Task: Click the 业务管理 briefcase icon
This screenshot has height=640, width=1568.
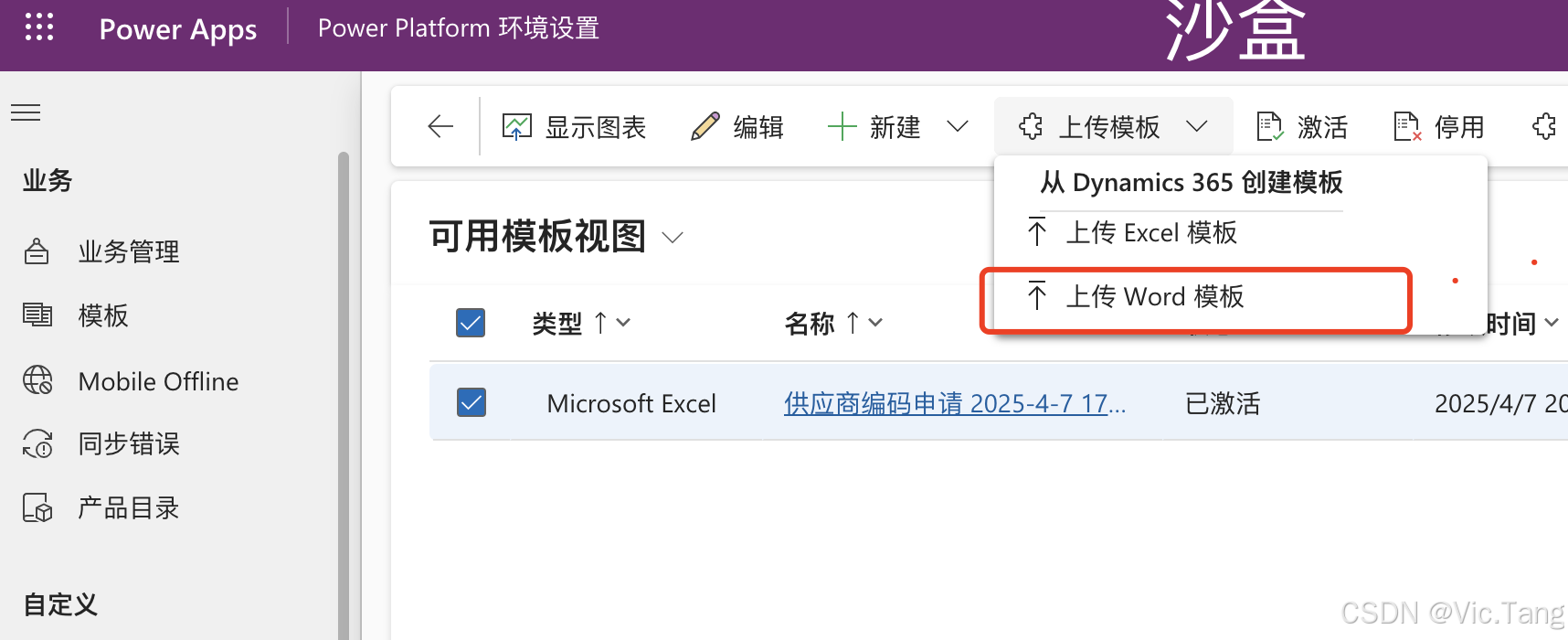Action: coord(37,251)
